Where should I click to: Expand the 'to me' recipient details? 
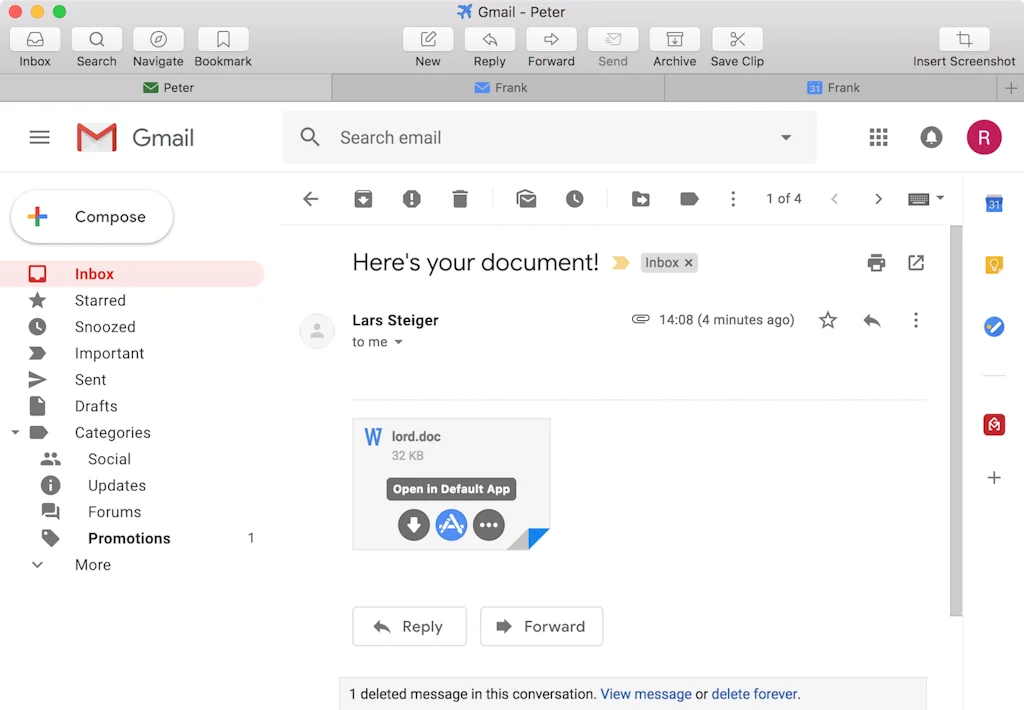[x=398, y=342]
